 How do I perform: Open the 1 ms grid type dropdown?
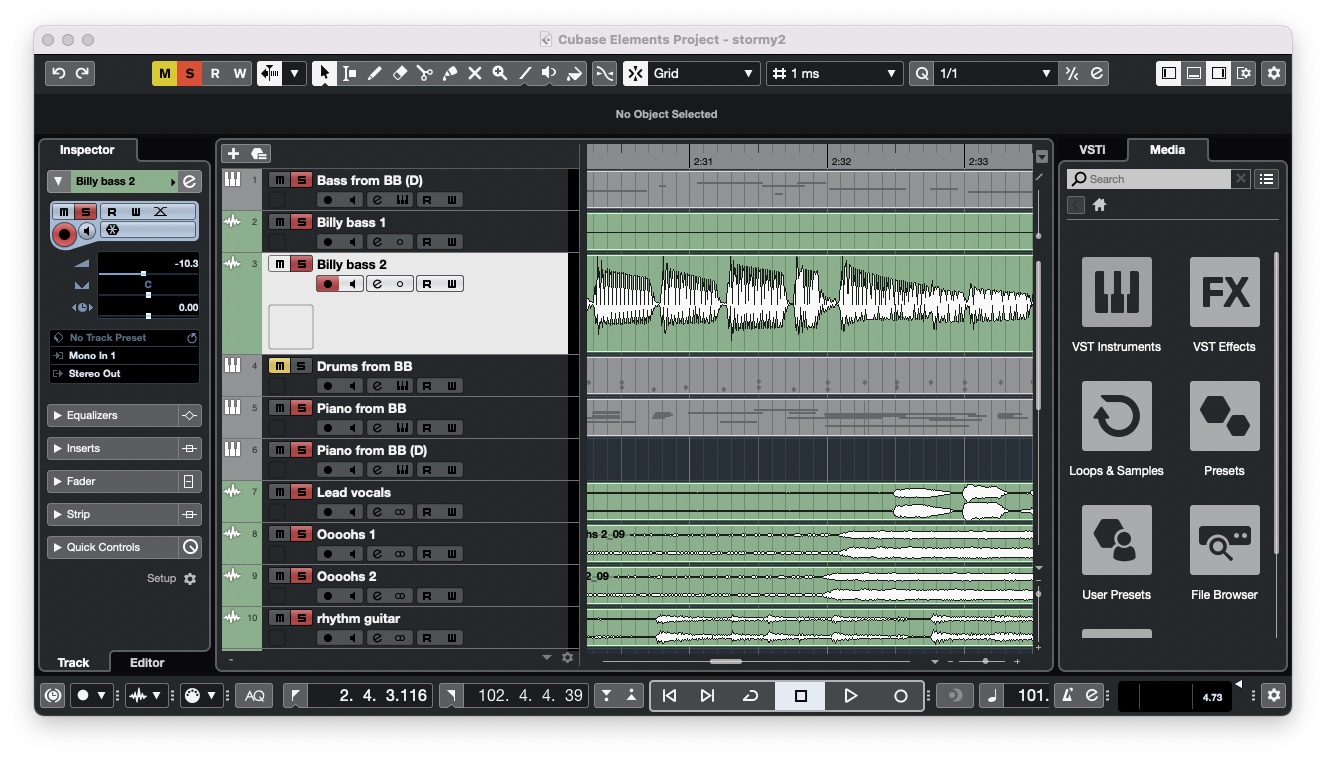click(835, 74)
